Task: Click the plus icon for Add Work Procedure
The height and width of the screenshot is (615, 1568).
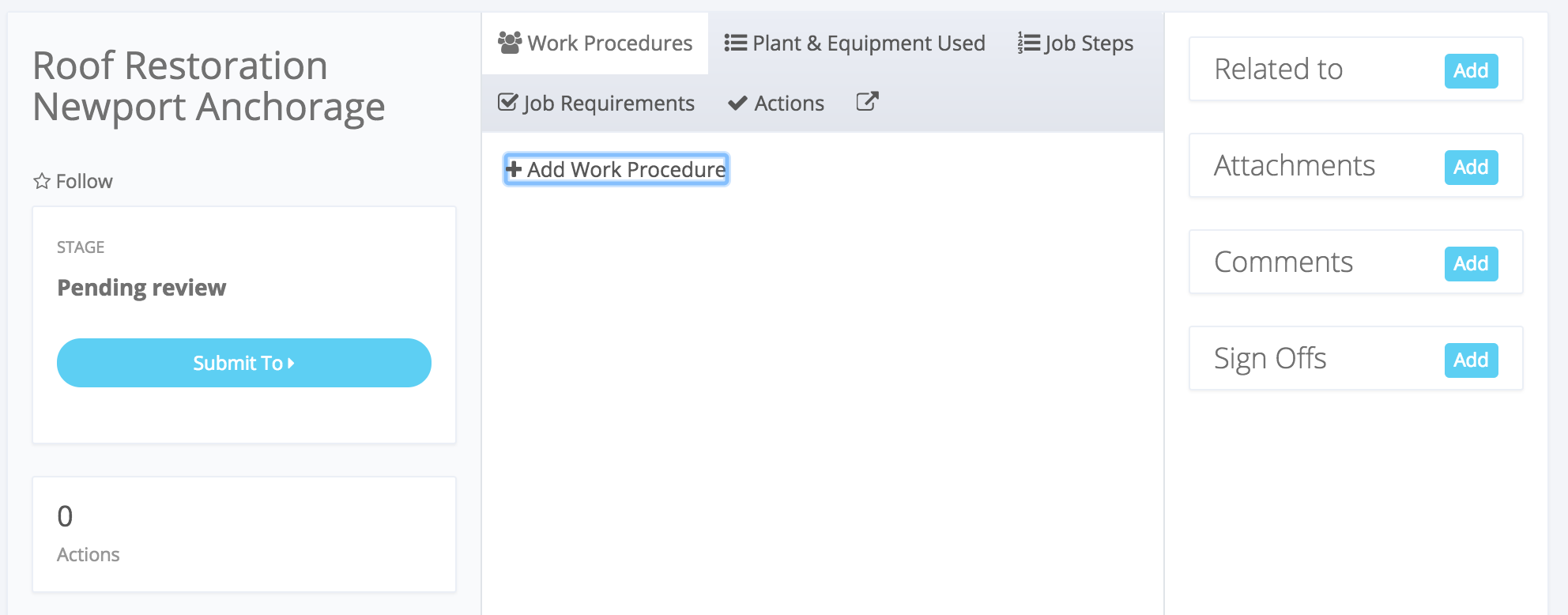Action: point(514,169)
